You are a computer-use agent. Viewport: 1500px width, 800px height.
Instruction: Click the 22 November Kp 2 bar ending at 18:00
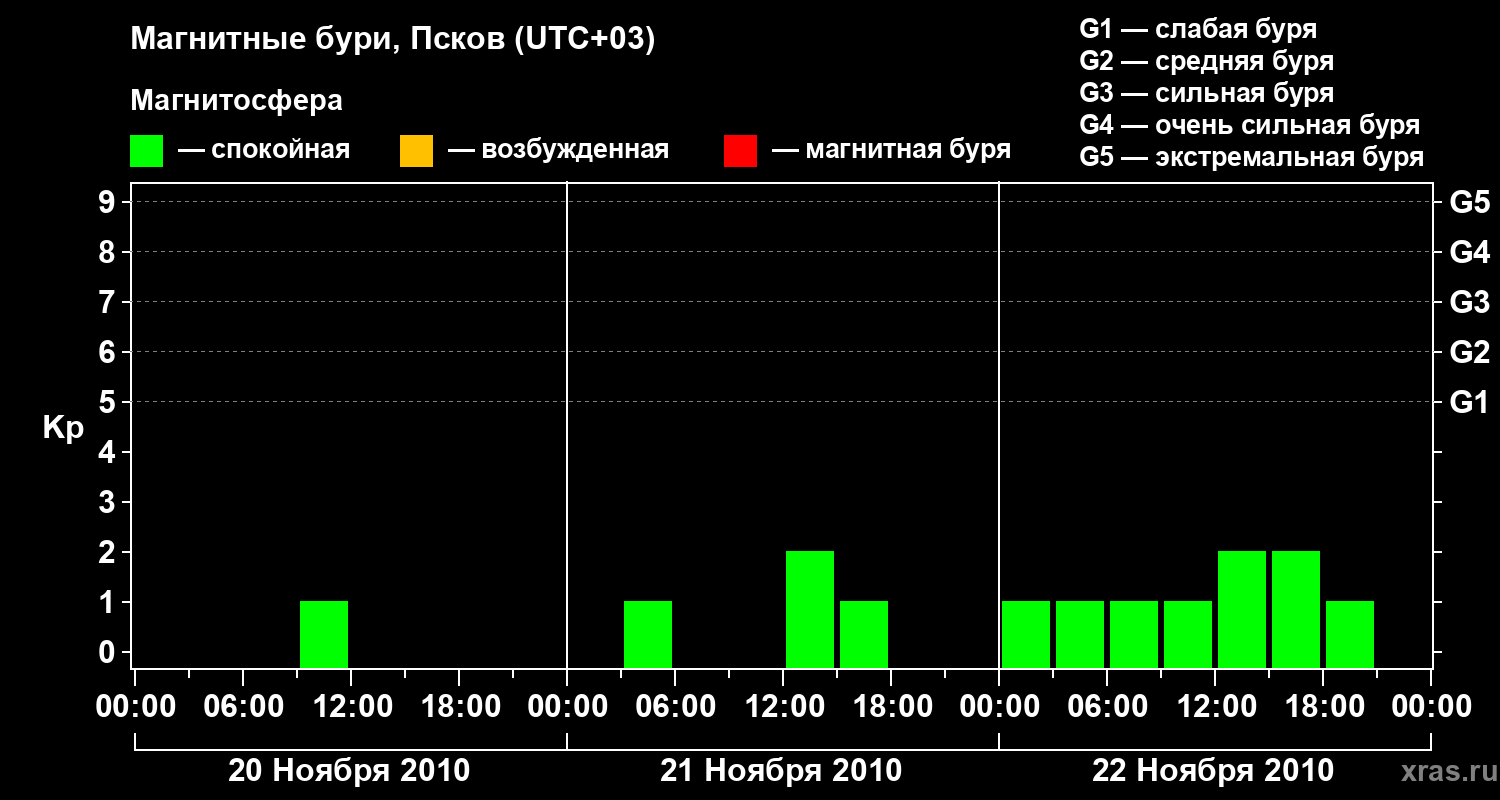pos(1296,609)
